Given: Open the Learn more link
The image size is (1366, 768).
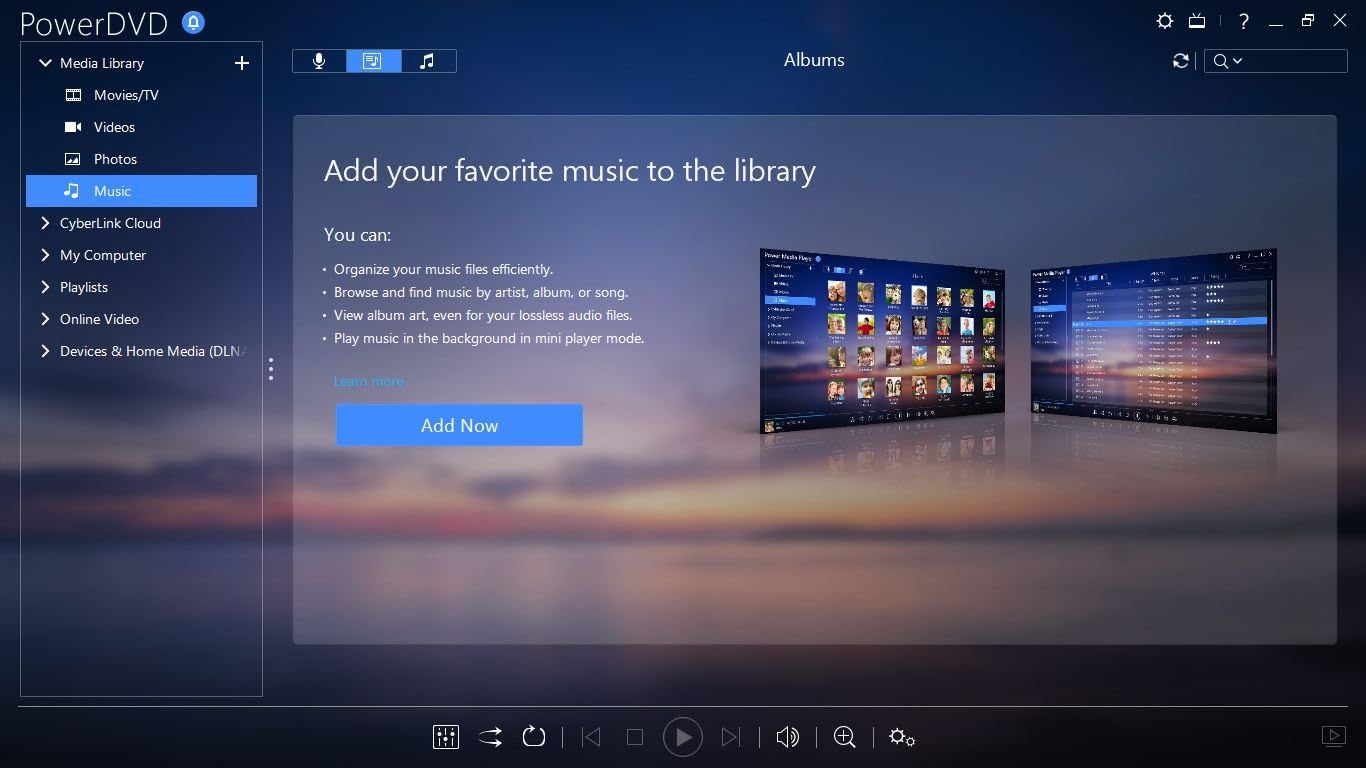Looking at the screenshot, I should (369, 381).
